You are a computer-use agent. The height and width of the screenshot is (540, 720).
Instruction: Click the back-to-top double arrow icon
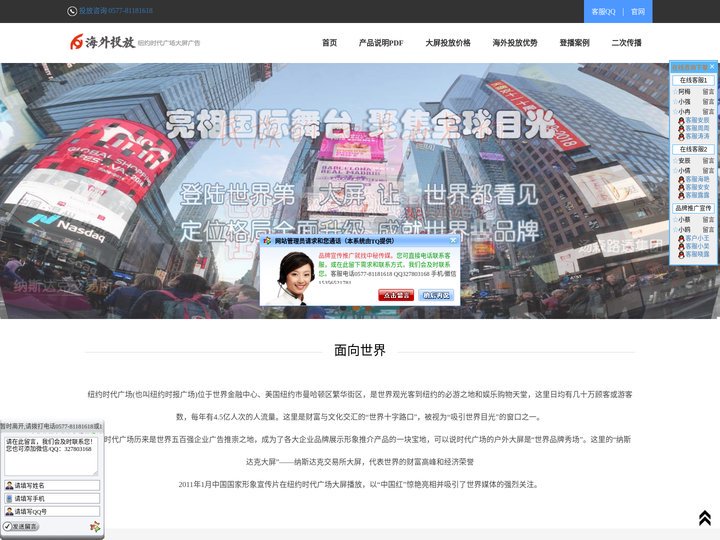coord(705,518)
